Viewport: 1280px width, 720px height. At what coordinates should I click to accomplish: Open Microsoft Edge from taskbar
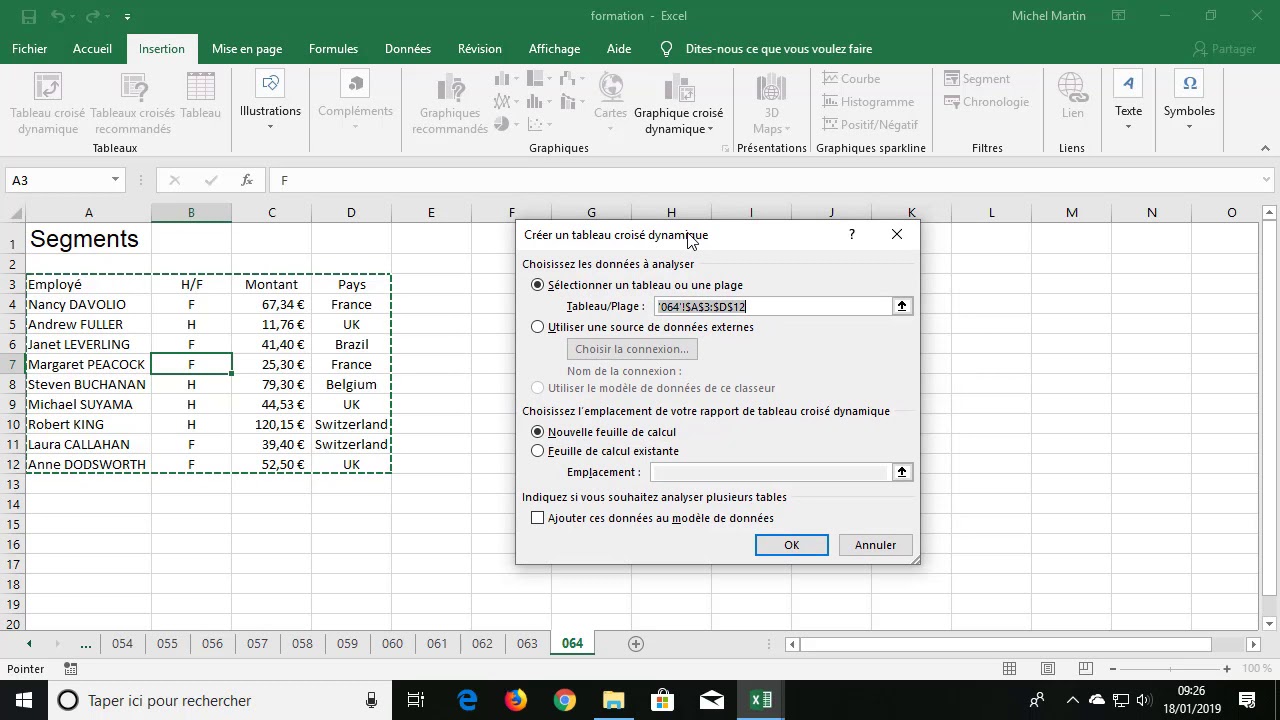(x=467, y=700)
